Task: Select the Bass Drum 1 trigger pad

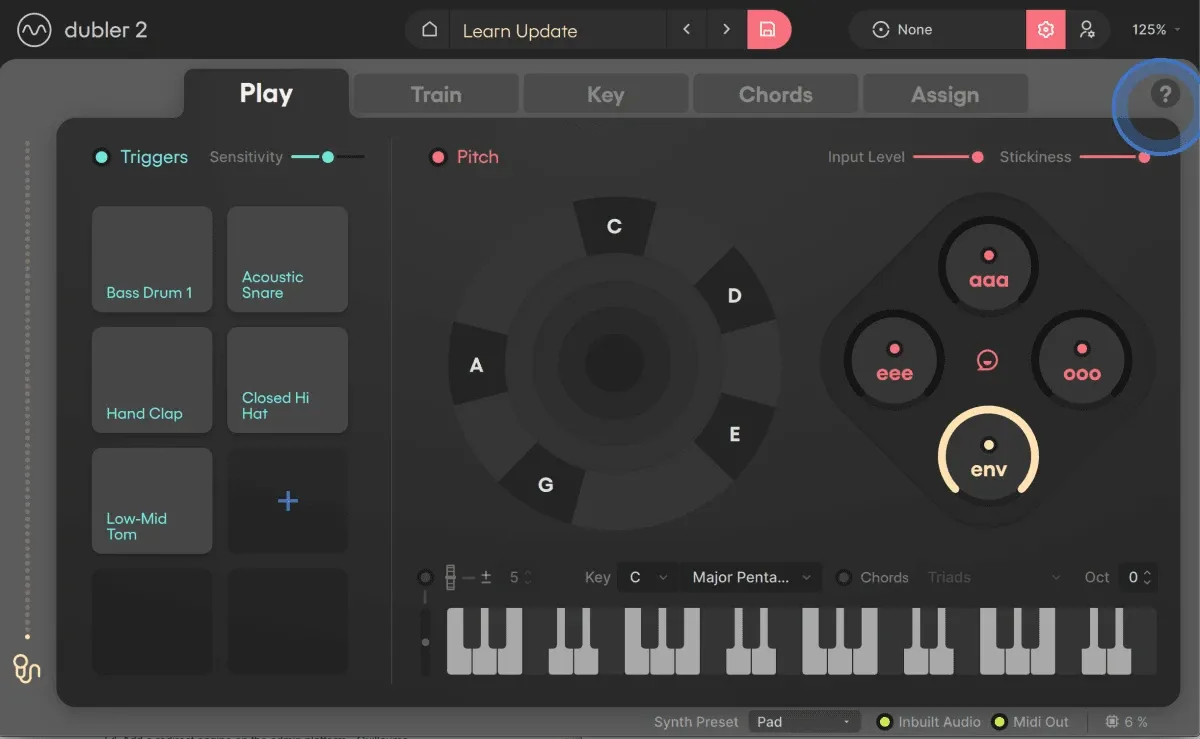Action: [152, 259]
